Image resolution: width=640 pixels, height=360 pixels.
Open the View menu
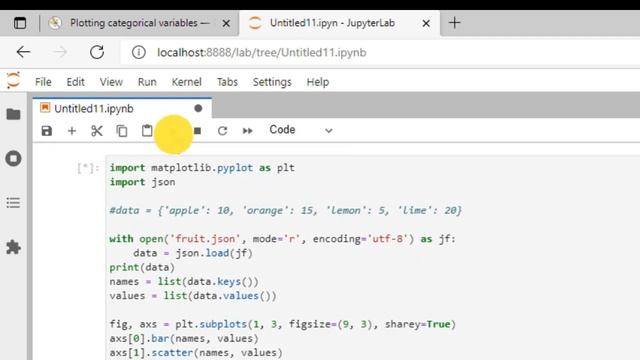111,82
